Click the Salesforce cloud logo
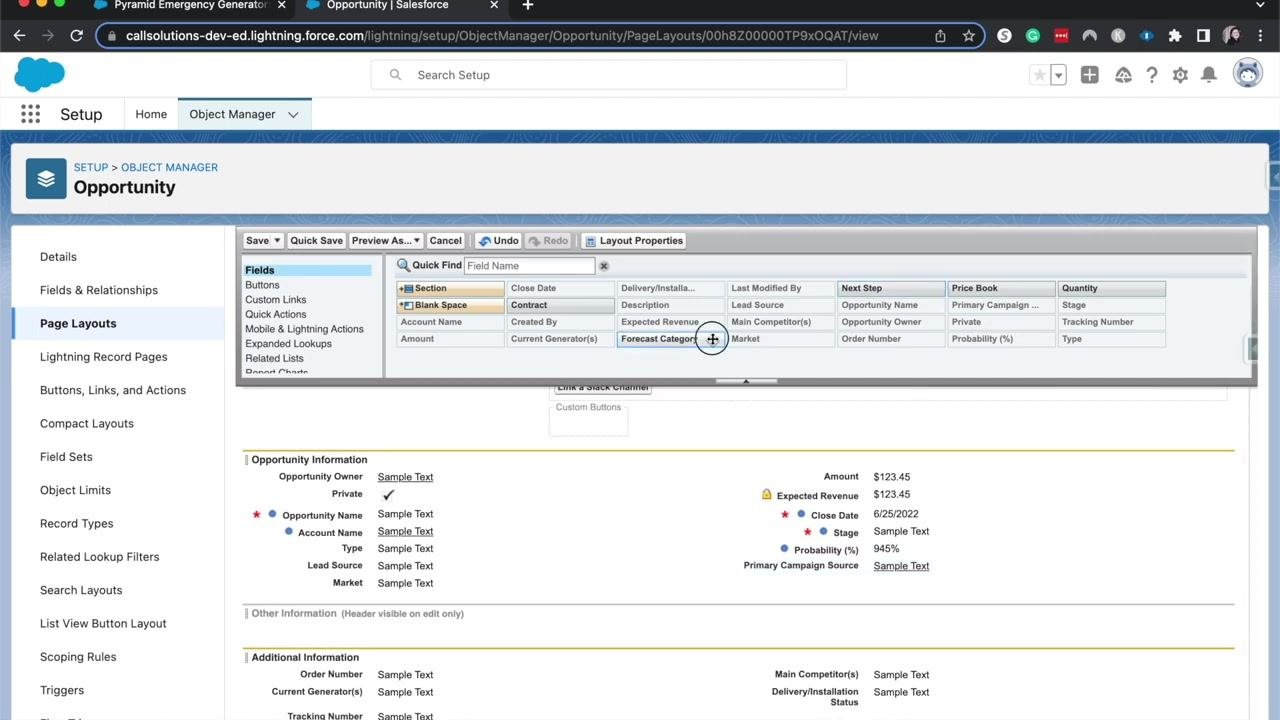Viewport: 1280px width, 720px height. click(40, 75)
